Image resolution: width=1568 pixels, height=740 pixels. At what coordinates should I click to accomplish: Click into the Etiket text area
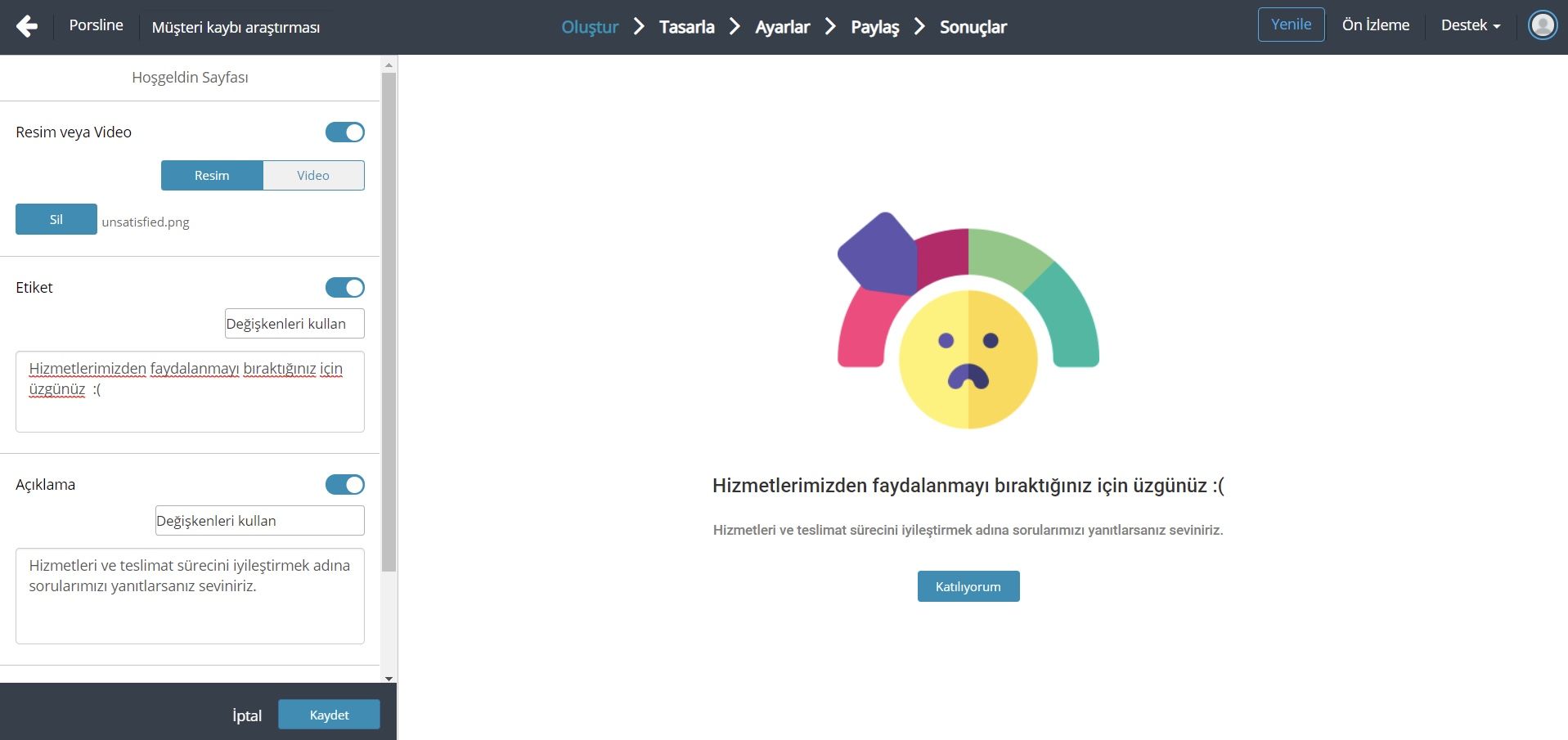tap(190, 392)
